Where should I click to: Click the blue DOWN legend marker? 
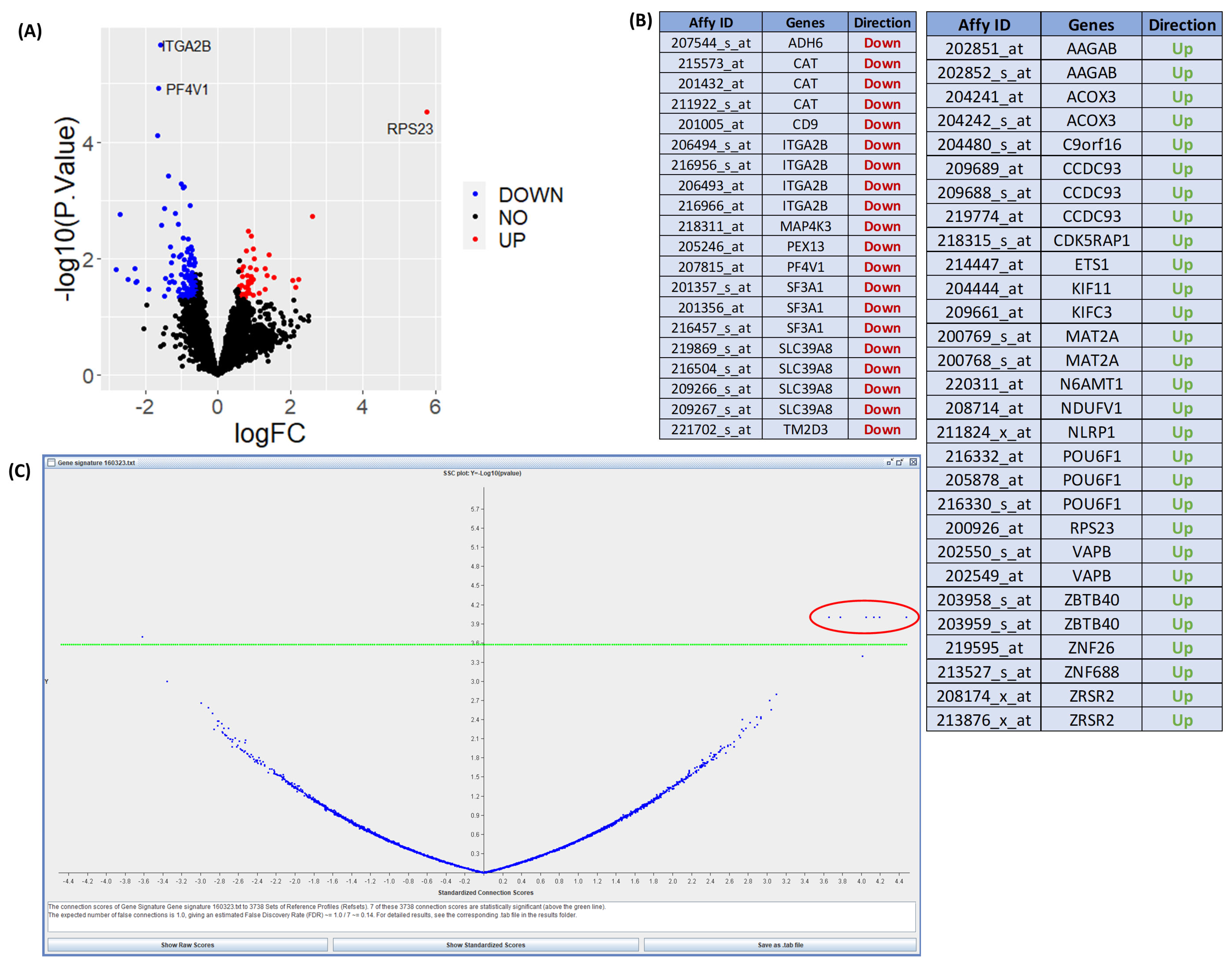point(475,194)
